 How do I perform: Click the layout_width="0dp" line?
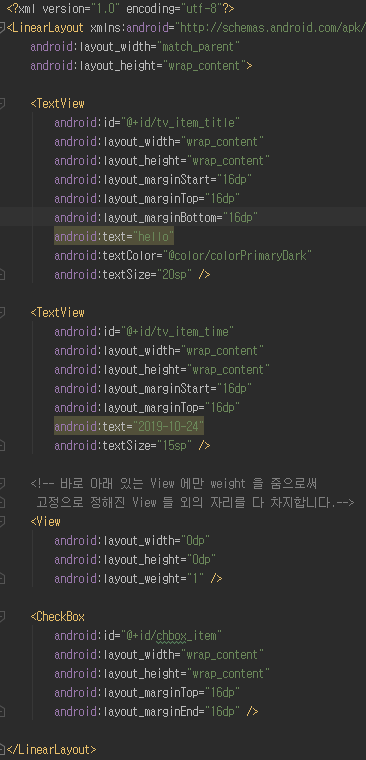132,540
